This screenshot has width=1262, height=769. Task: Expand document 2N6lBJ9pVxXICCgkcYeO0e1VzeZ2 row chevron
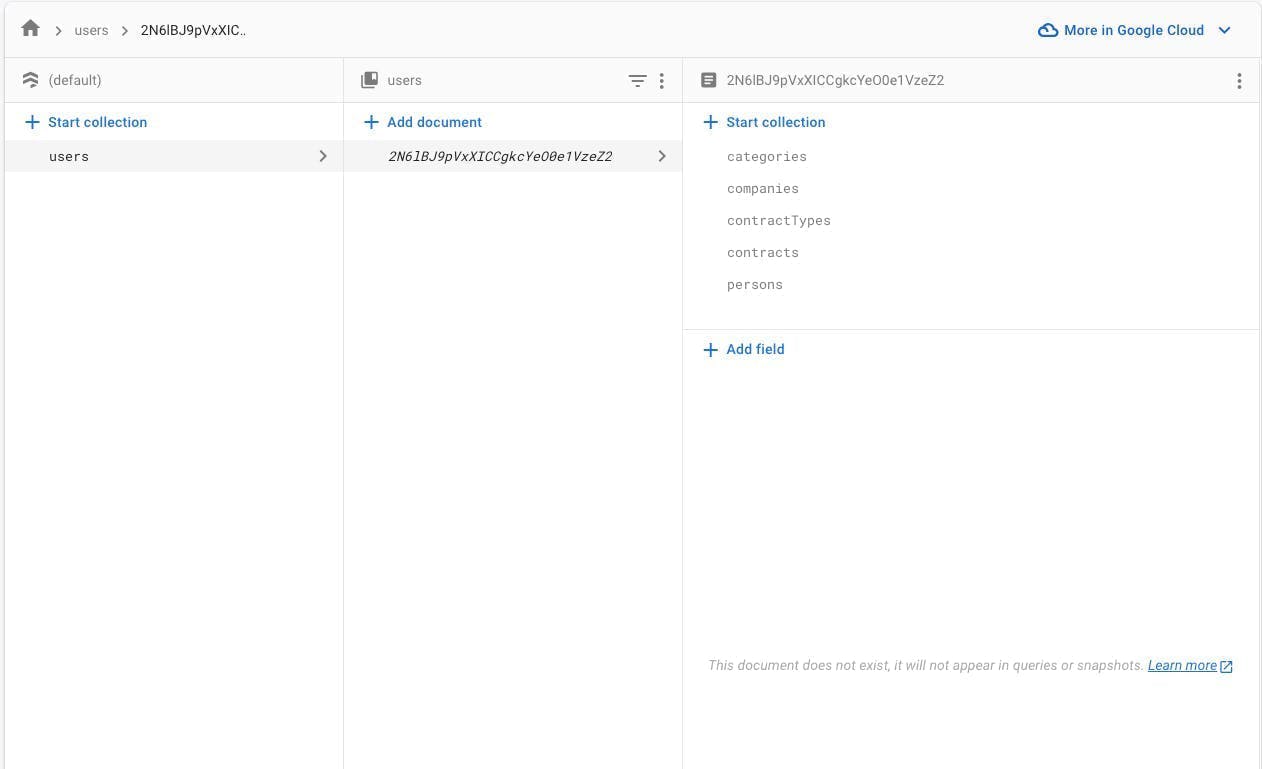[x=662, y=156]
